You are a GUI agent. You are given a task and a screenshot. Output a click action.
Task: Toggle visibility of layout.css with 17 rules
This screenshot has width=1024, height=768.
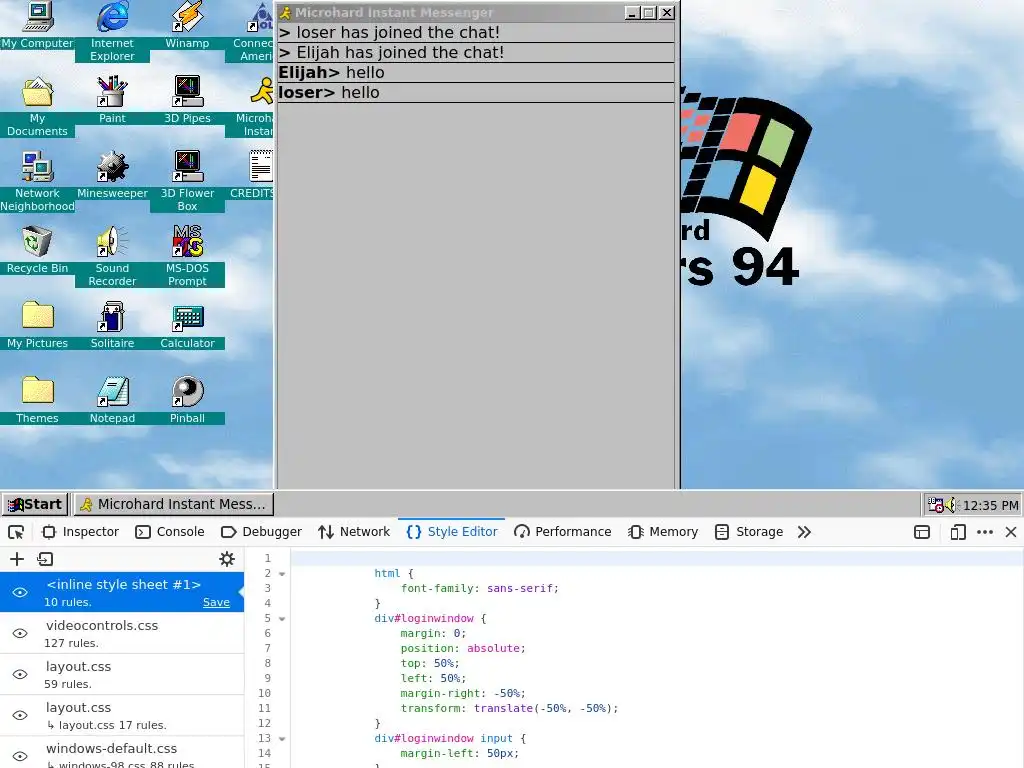pyautogui.click(x=20, y=716)
